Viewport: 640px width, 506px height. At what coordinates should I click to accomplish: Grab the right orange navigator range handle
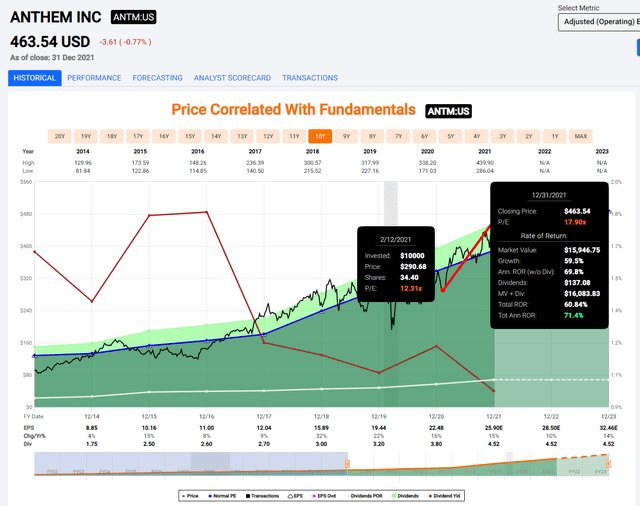coord(608,464)
